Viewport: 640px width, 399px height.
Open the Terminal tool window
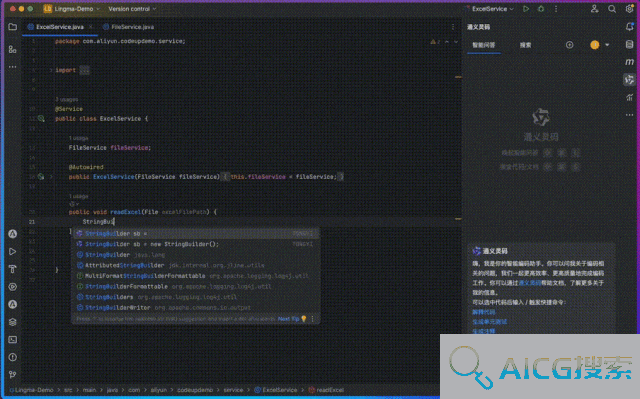(x=13, y=339)
